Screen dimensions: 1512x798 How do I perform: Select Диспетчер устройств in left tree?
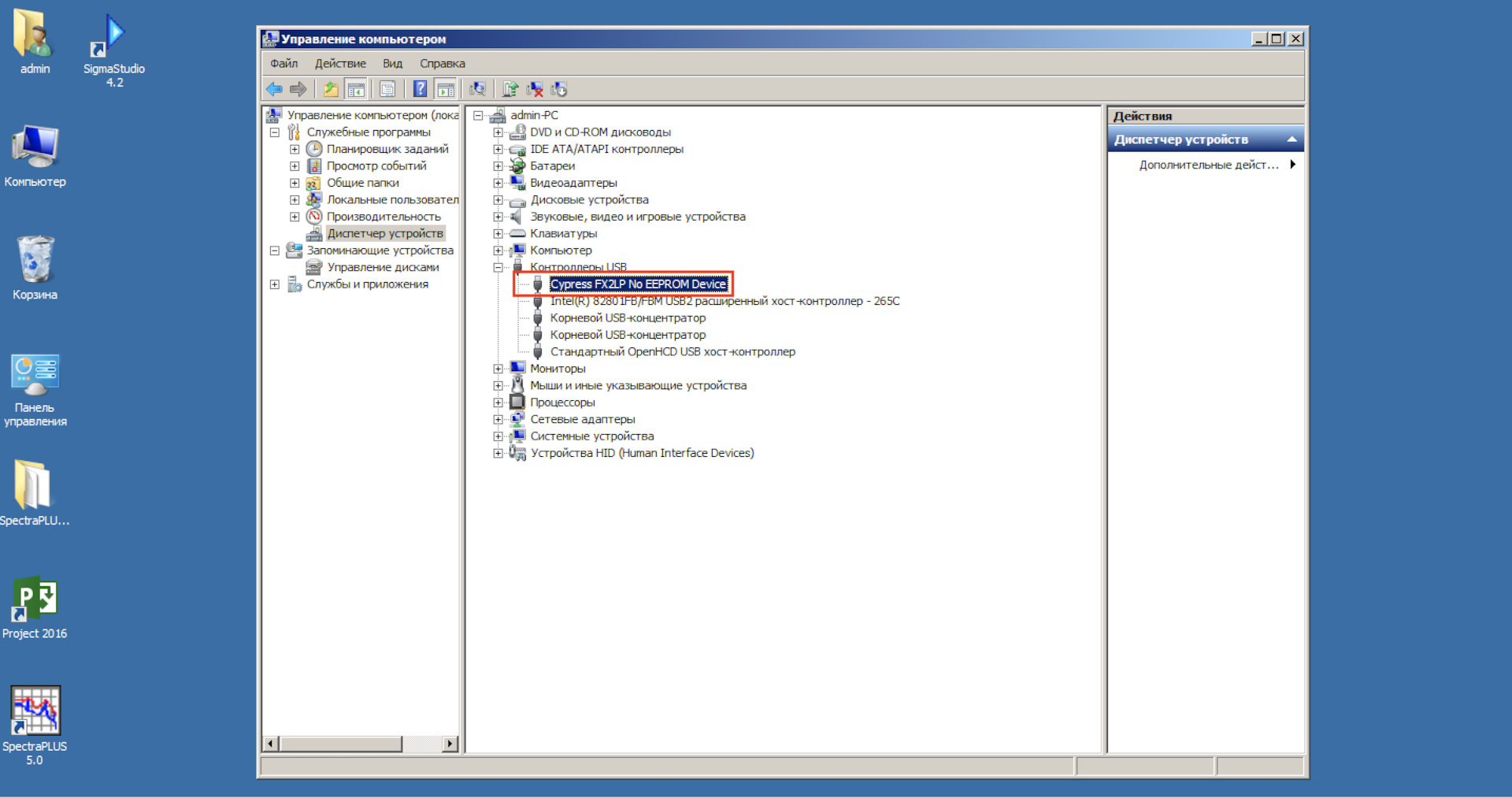(385, 233)
